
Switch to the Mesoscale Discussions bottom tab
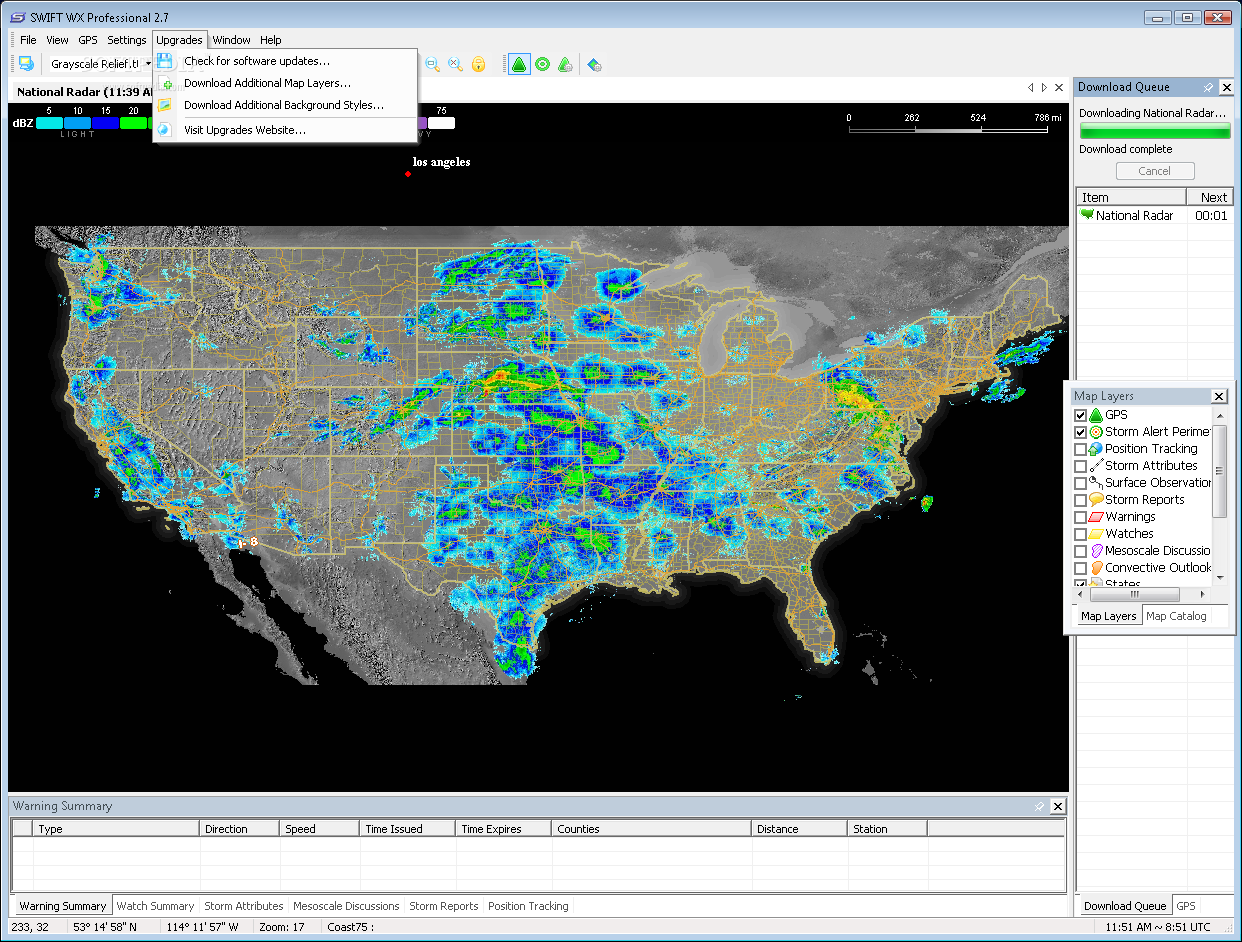coord(346,906)
